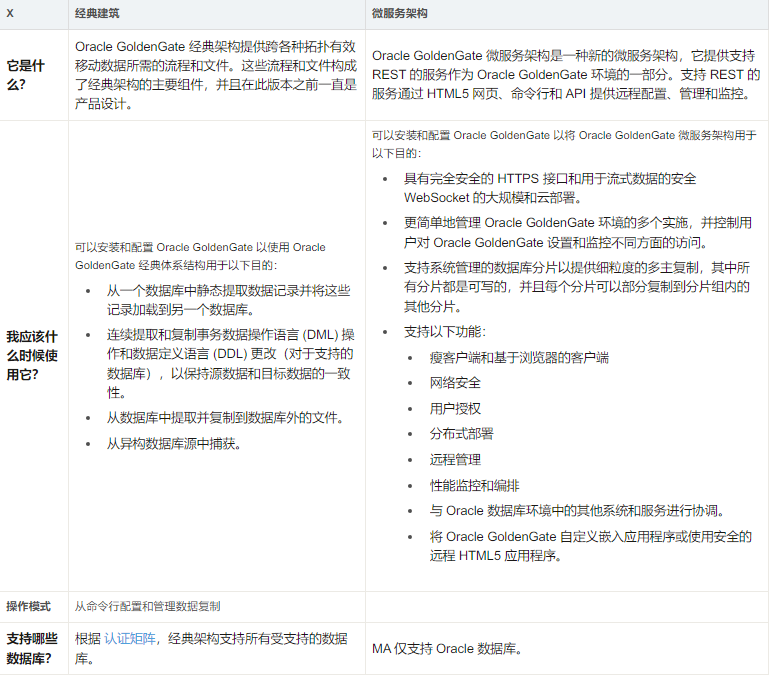The image size is (769, 677).
Task: Select the bullet 用户授权
Action: 455,408
